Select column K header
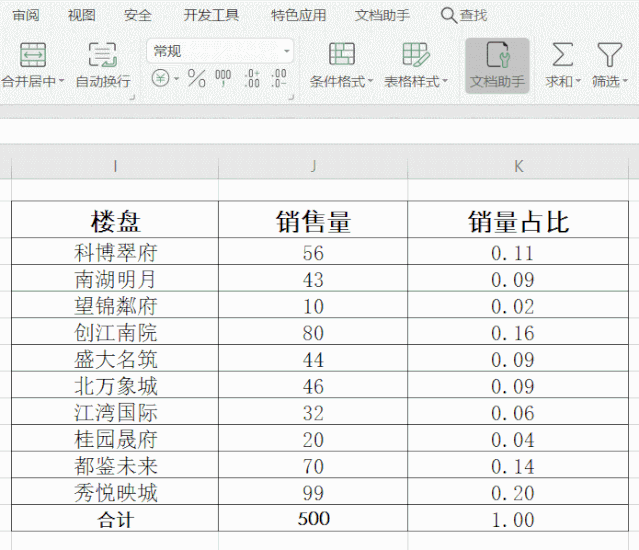 click(x=518, y=166)
